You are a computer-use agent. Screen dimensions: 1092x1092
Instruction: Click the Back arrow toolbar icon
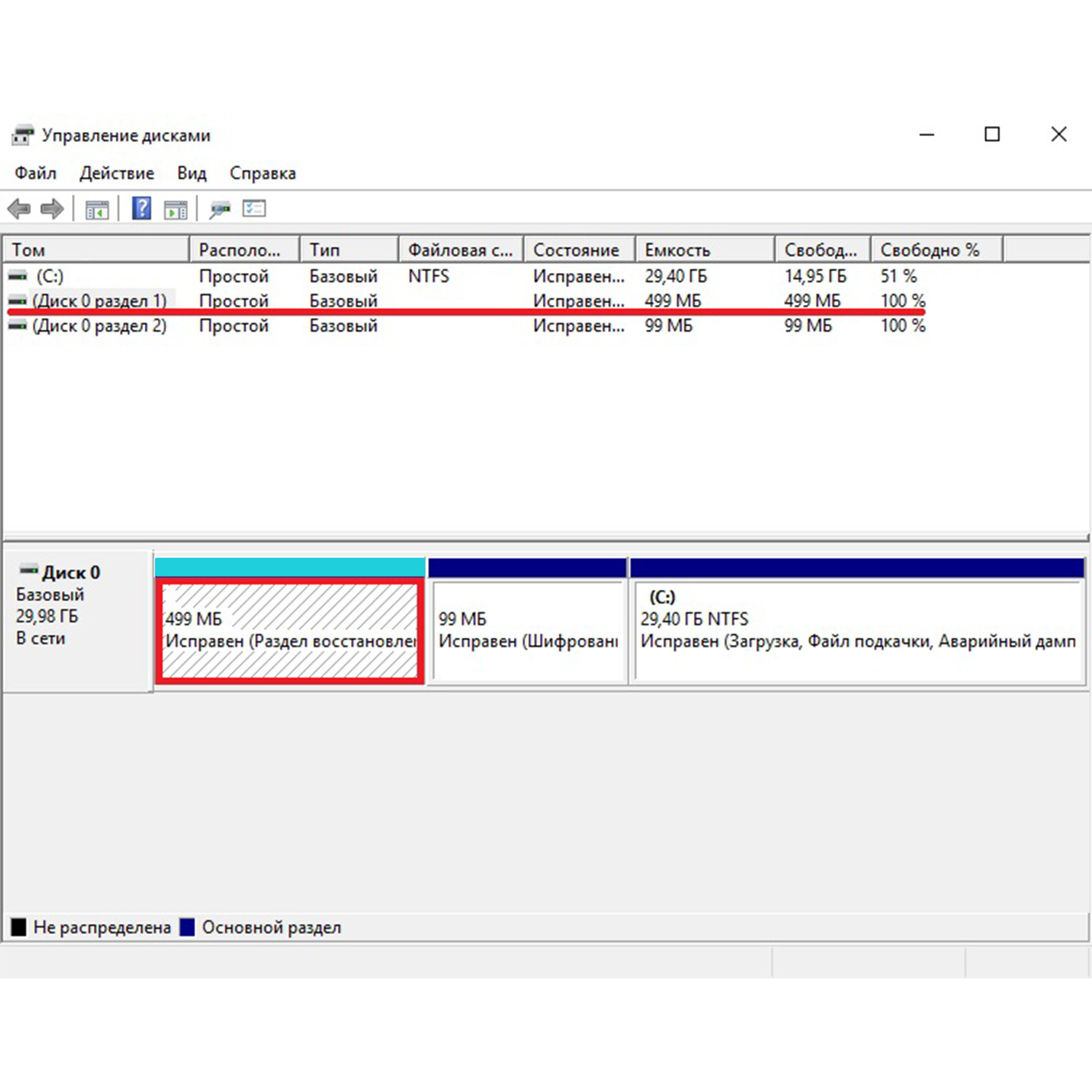(19, 210)
